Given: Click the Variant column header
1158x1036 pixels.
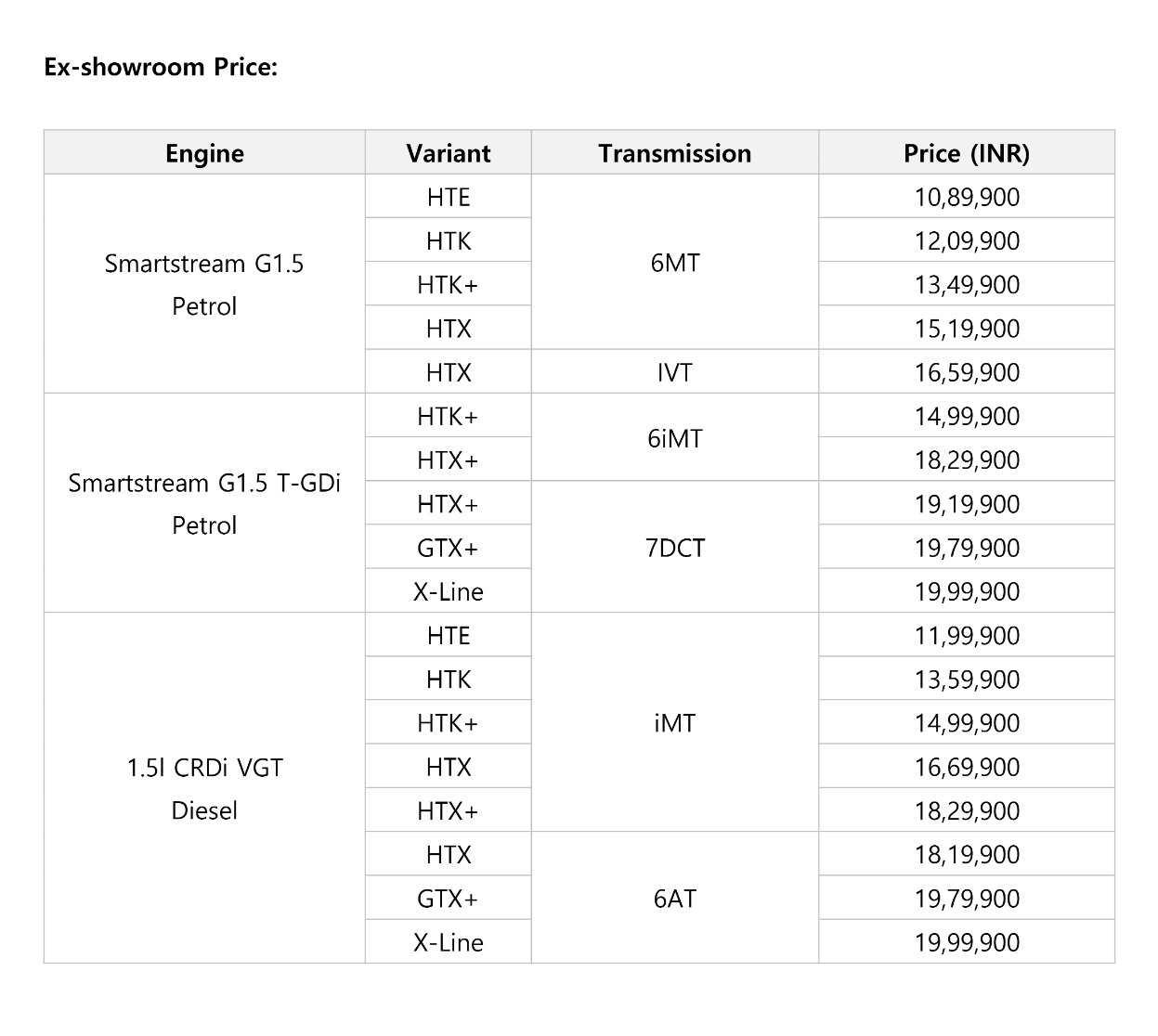Looking at the screenshot, I should 449,153.
